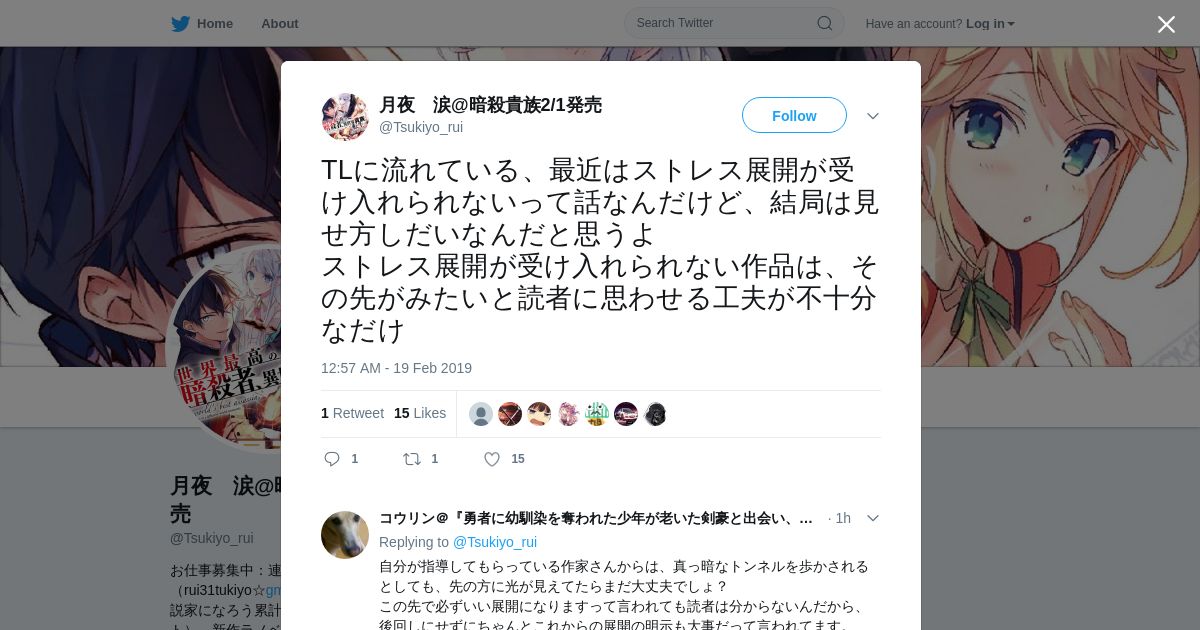The width and height of the screenshot is (1200, 630).
Task: Follow the account @Tsukiyo_rui
Action: click(x=794, y=115)
